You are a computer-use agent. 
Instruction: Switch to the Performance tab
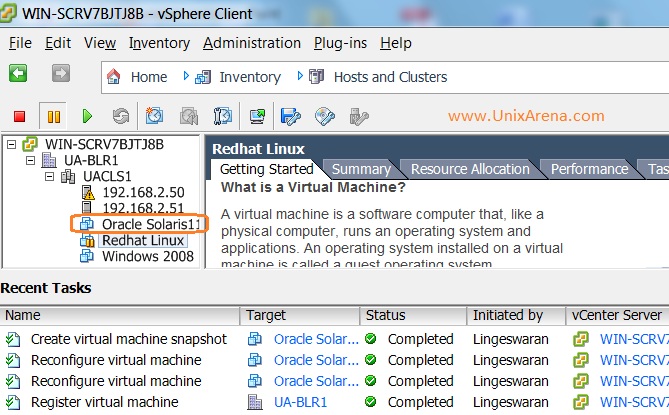589,169
